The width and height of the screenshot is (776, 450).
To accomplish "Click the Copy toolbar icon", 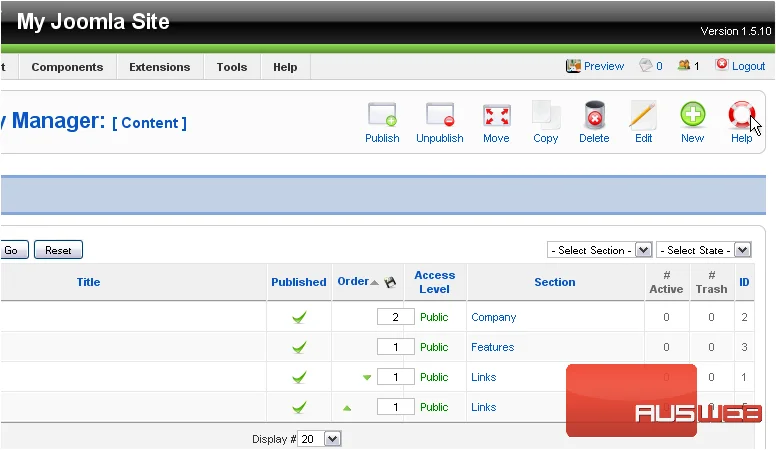I will pyautogui.click(x=546, y=114).
